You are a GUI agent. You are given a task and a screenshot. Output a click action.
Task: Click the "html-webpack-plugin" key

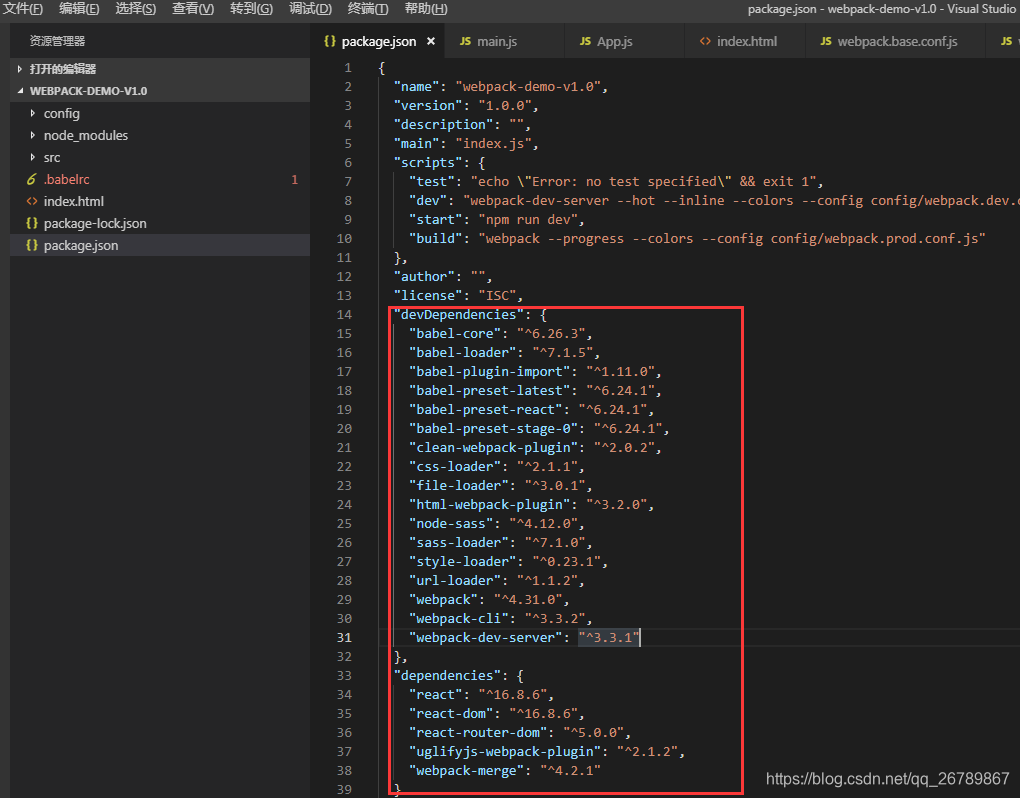pos(489,505)
